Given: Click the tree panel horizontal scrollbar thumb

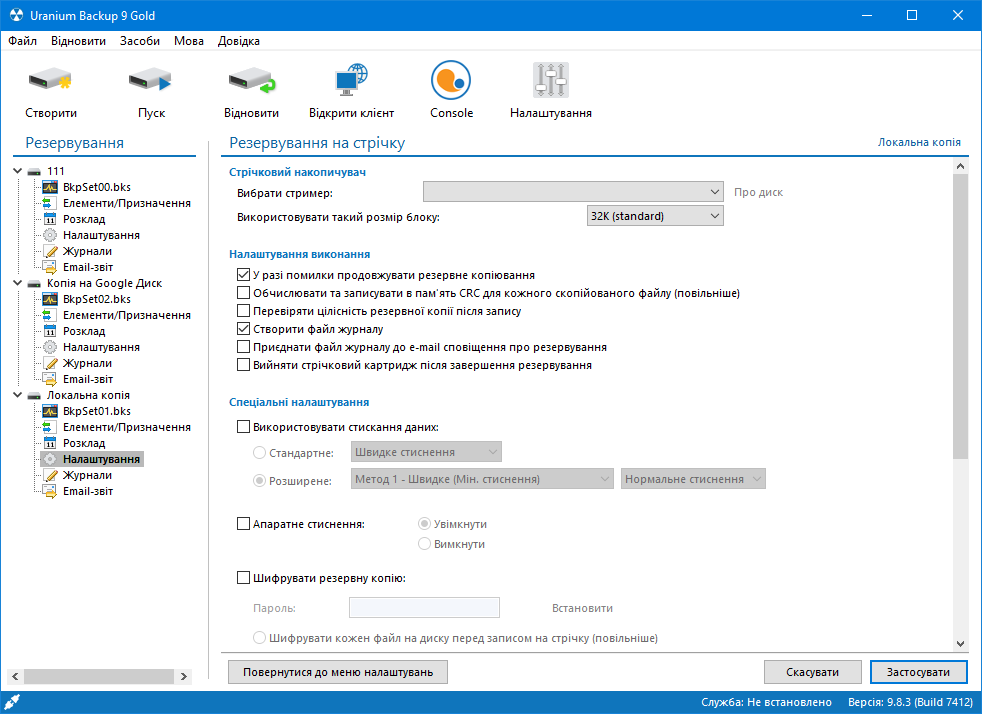Looking at the screenshot, I should point(98,676).
